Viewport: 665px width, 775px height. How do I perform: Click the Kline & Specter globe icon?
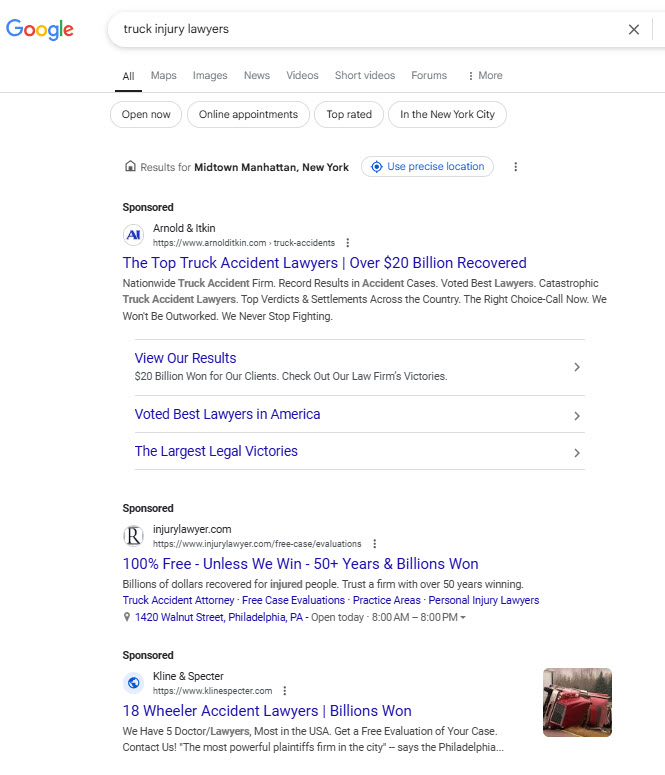point(133,683)
